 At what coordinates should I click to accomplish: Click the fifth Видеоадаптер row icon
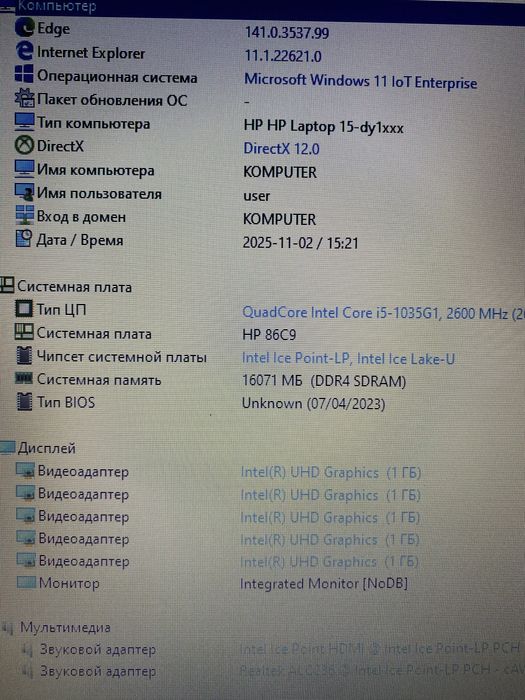[x=26, y=560]
